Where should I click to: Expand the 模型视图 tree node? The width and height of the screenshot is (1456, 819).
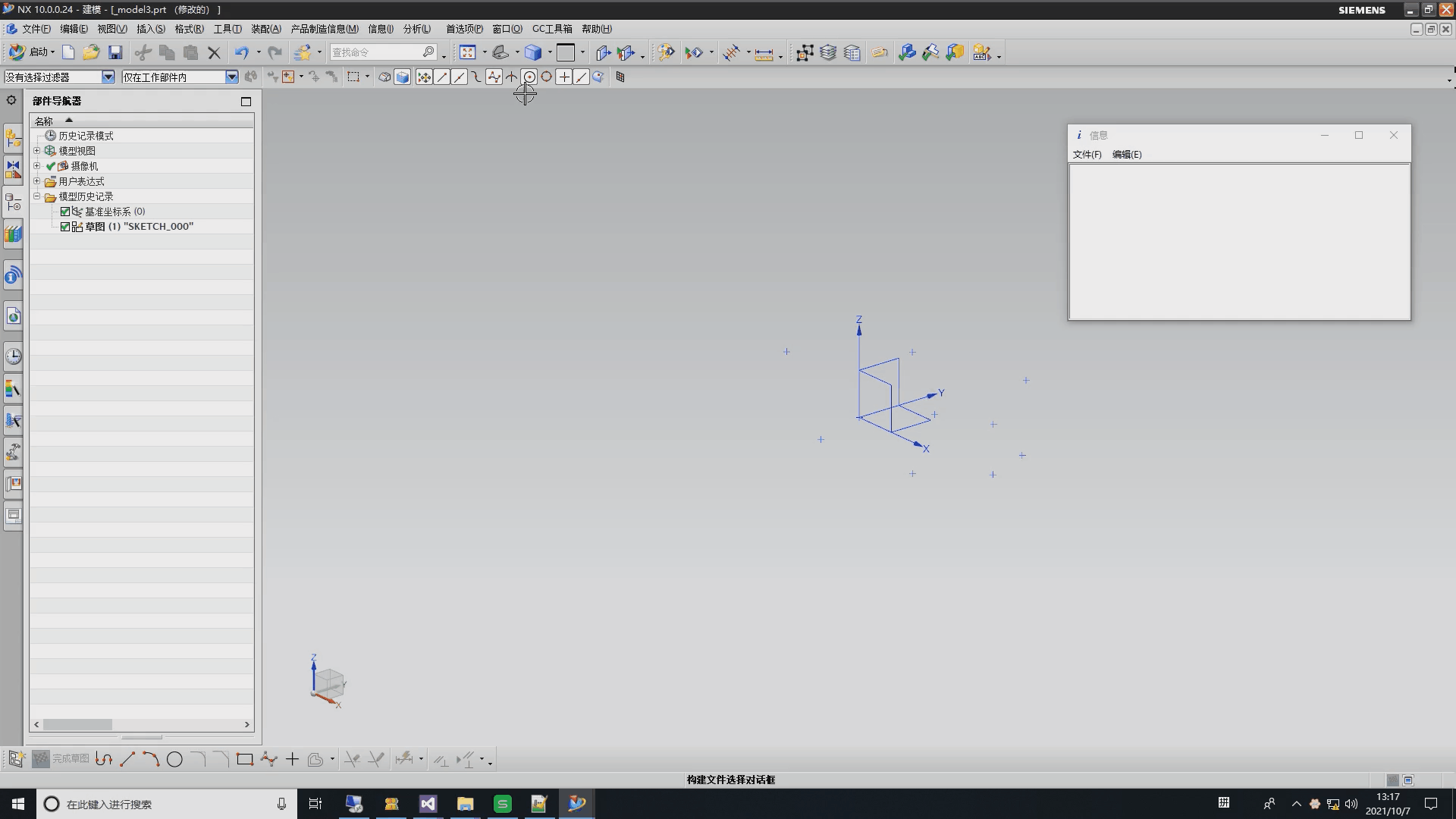point(36,151)
